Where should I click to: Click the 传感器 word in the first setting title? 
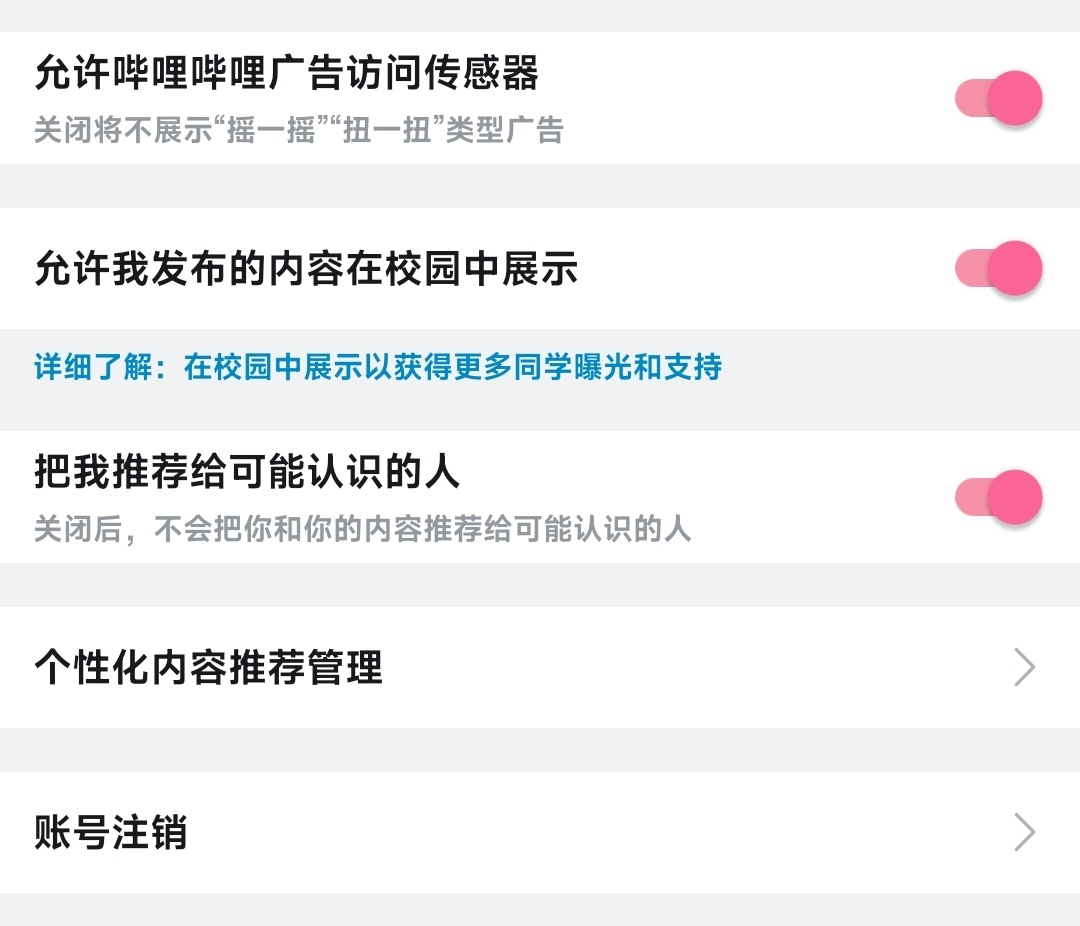pos(480,73)
